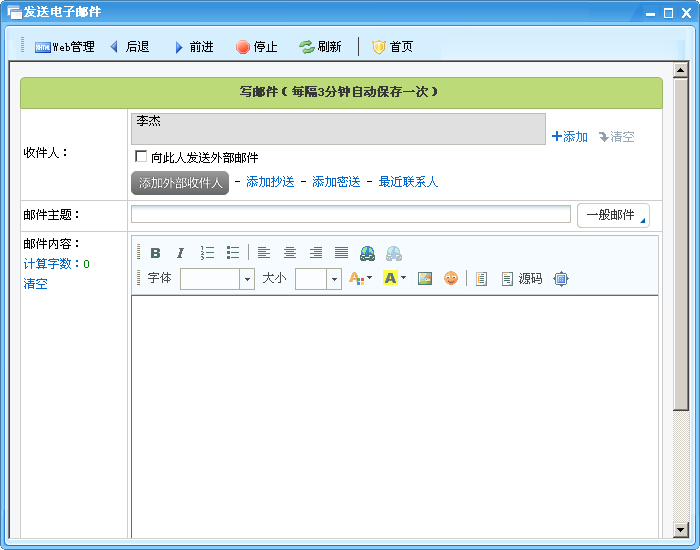Open the text color picker
The height and width of the screenshot is (550, 700).
click(359, 279)
